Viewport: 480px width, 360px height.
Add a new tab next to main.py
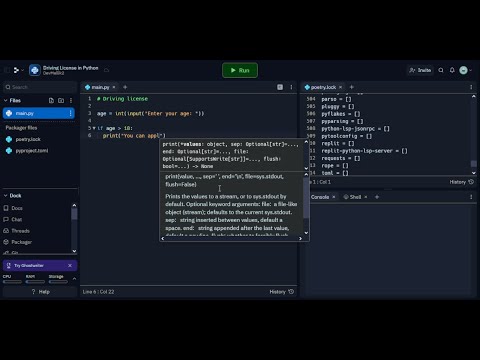[125, 87]
